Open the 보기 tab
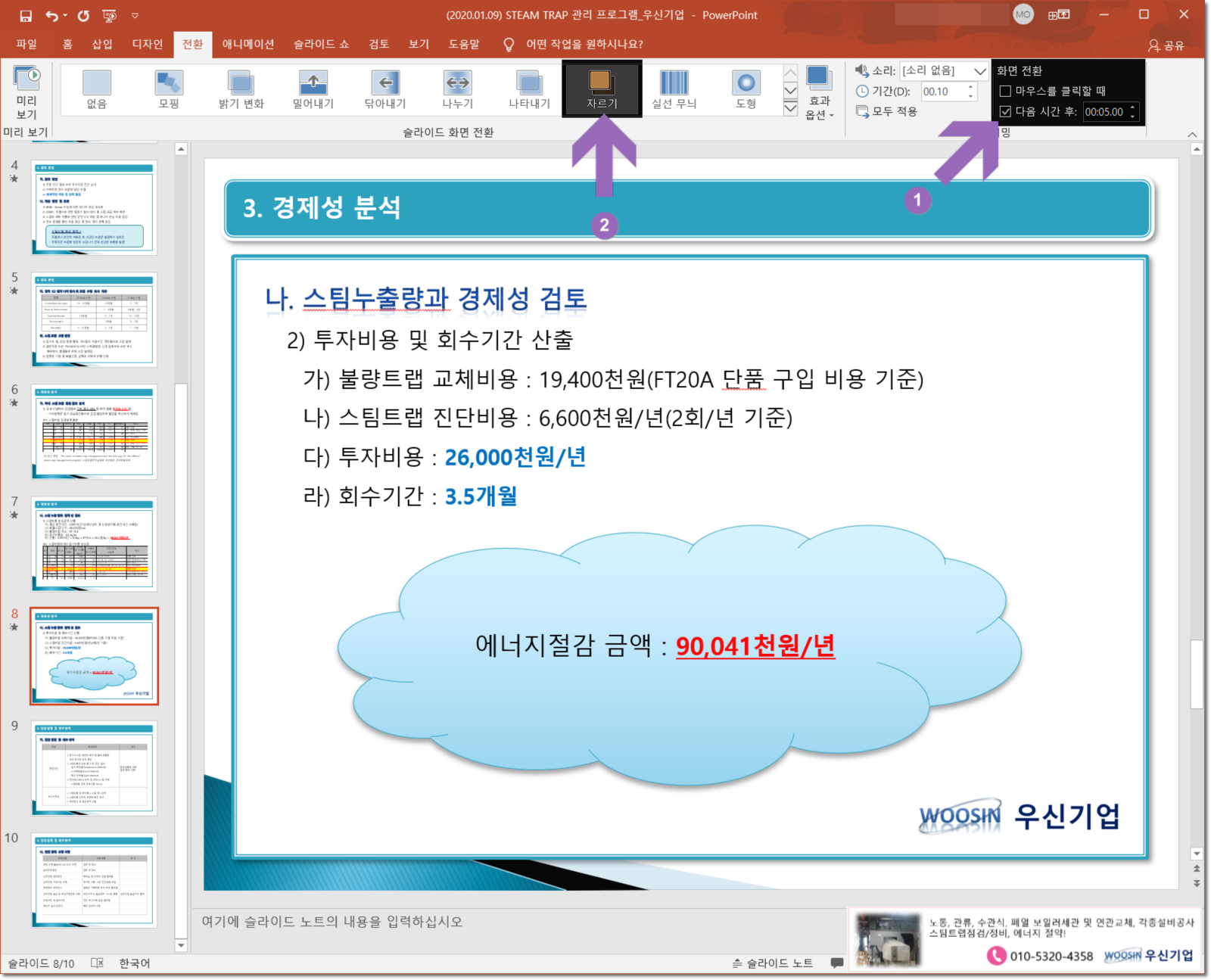This screenshot has height=980, width=1211. 419,45
